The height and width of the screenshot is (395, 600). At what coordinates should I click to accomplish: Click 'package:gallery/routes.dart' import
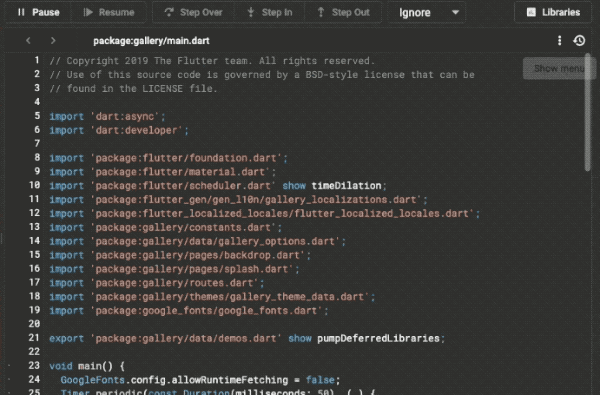pyautogui.click(x=174, y=283)
